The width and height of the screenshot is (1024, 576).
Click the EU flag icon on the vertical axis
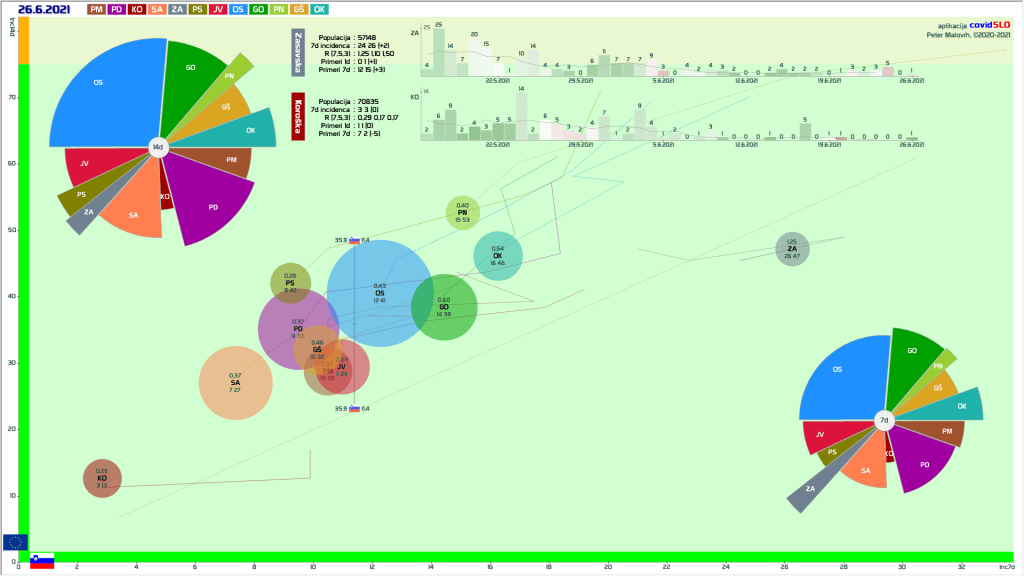pos(15,542)
